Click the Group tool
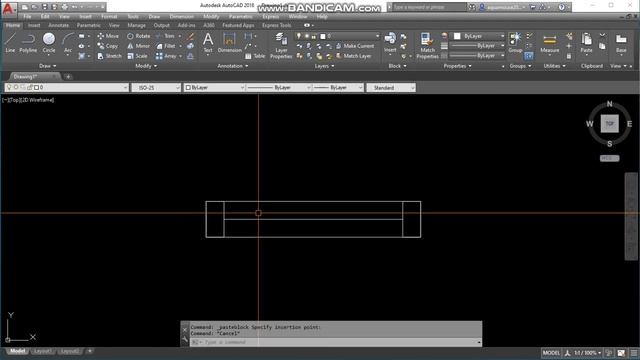This screenshot has height=360, width=640. [x=515, y=42]
